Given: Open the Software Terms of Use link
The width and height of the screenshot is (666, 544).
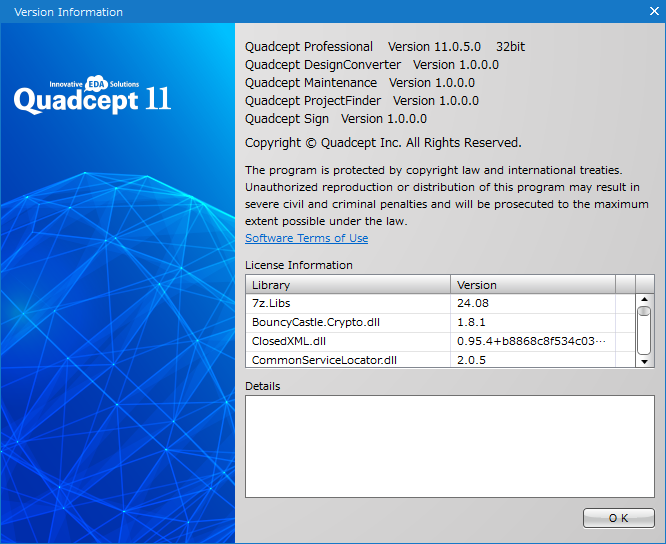Looking at the screenshot, I should [306, 238].
